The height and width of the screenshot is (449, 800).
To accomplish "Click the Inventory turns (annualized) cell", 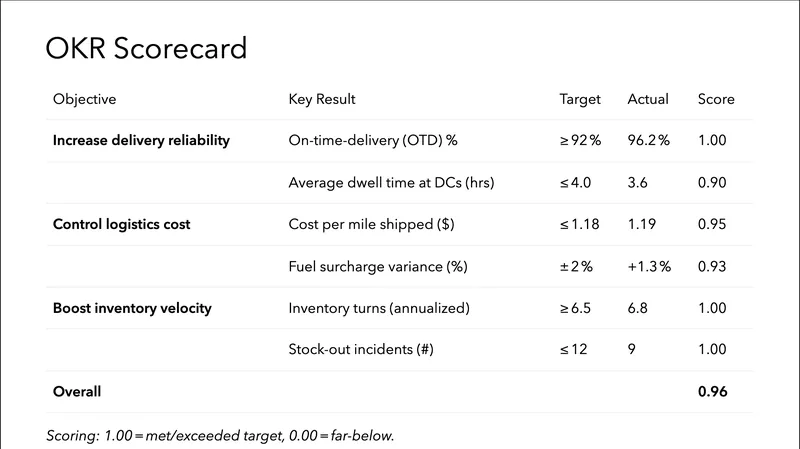I will pos(378,308).
